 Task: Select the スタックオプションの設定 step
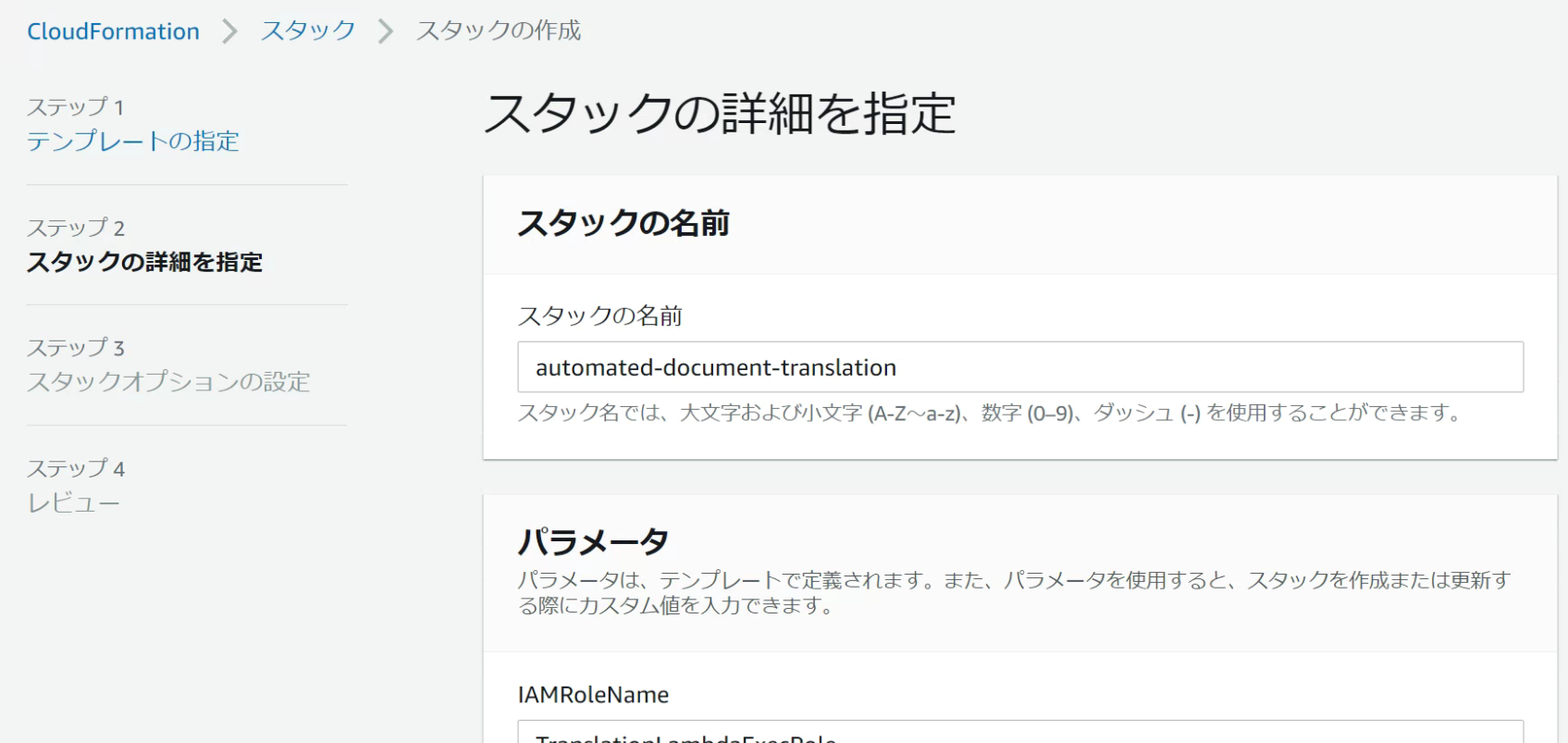point(167,382)
